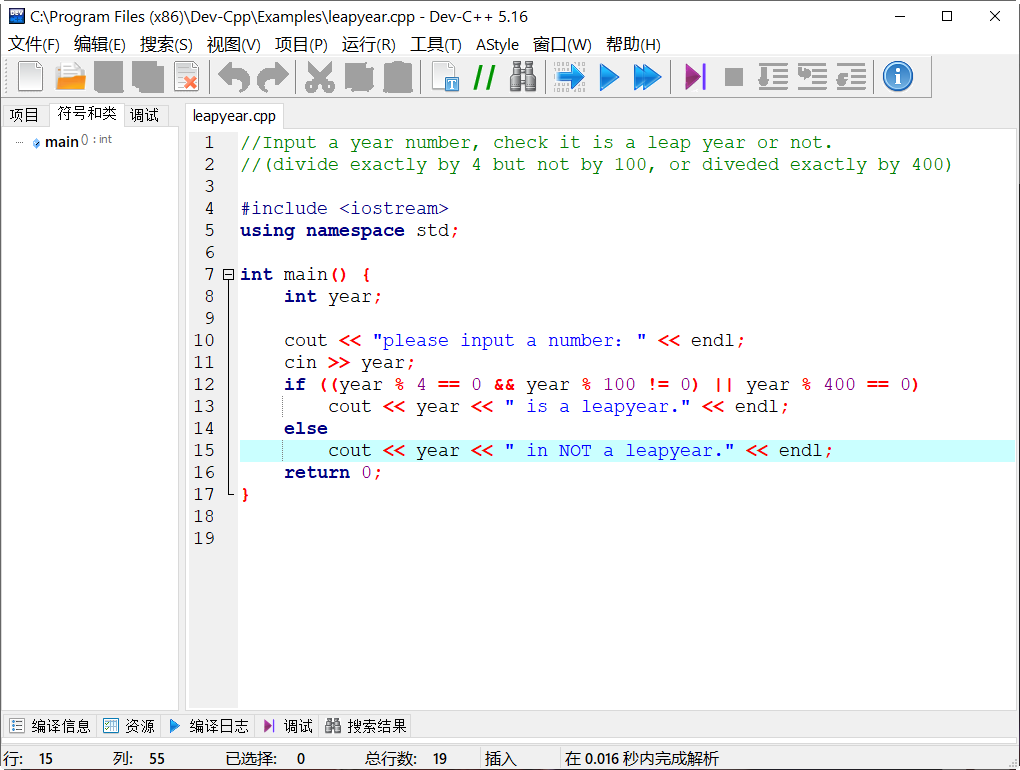Comment code with the // toolbar icon
The width and height of the screenshot is (1020, 770).
483,76
